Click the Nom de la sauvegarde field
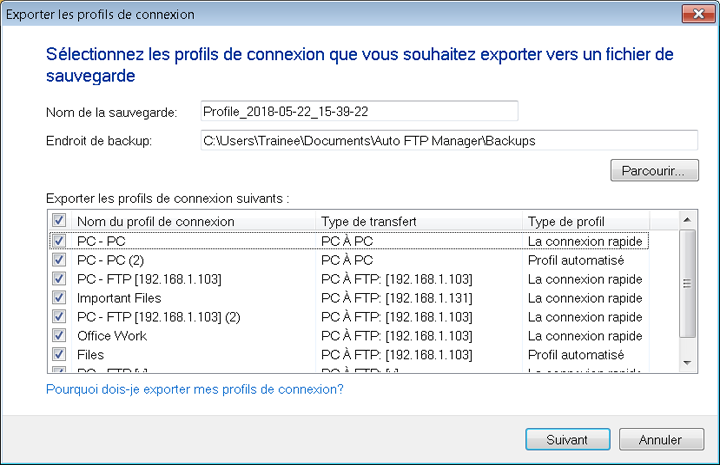 (x=358, y=111)
